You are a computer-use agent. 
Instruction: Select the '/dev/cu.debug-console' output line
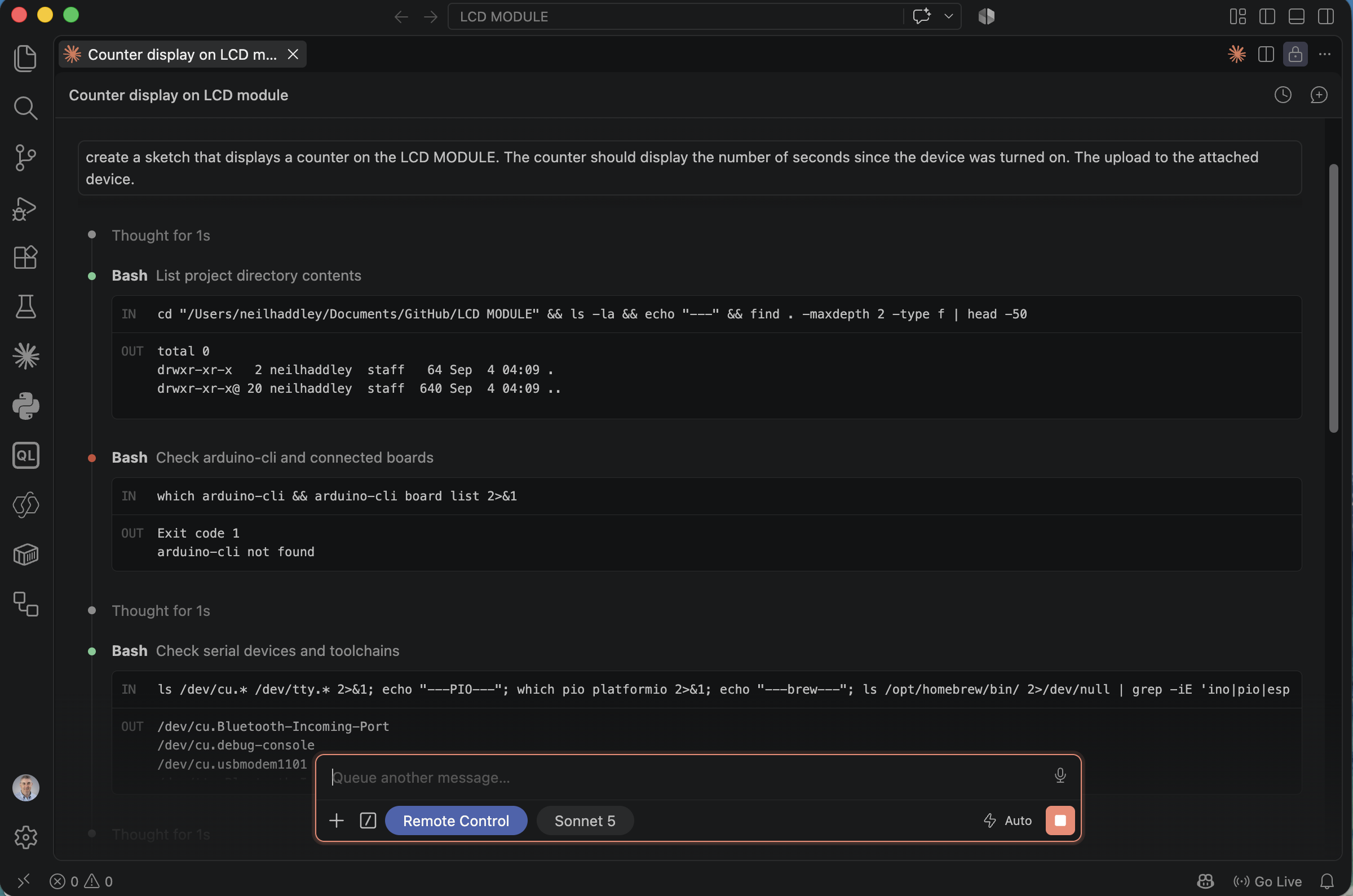pos(236,745)
